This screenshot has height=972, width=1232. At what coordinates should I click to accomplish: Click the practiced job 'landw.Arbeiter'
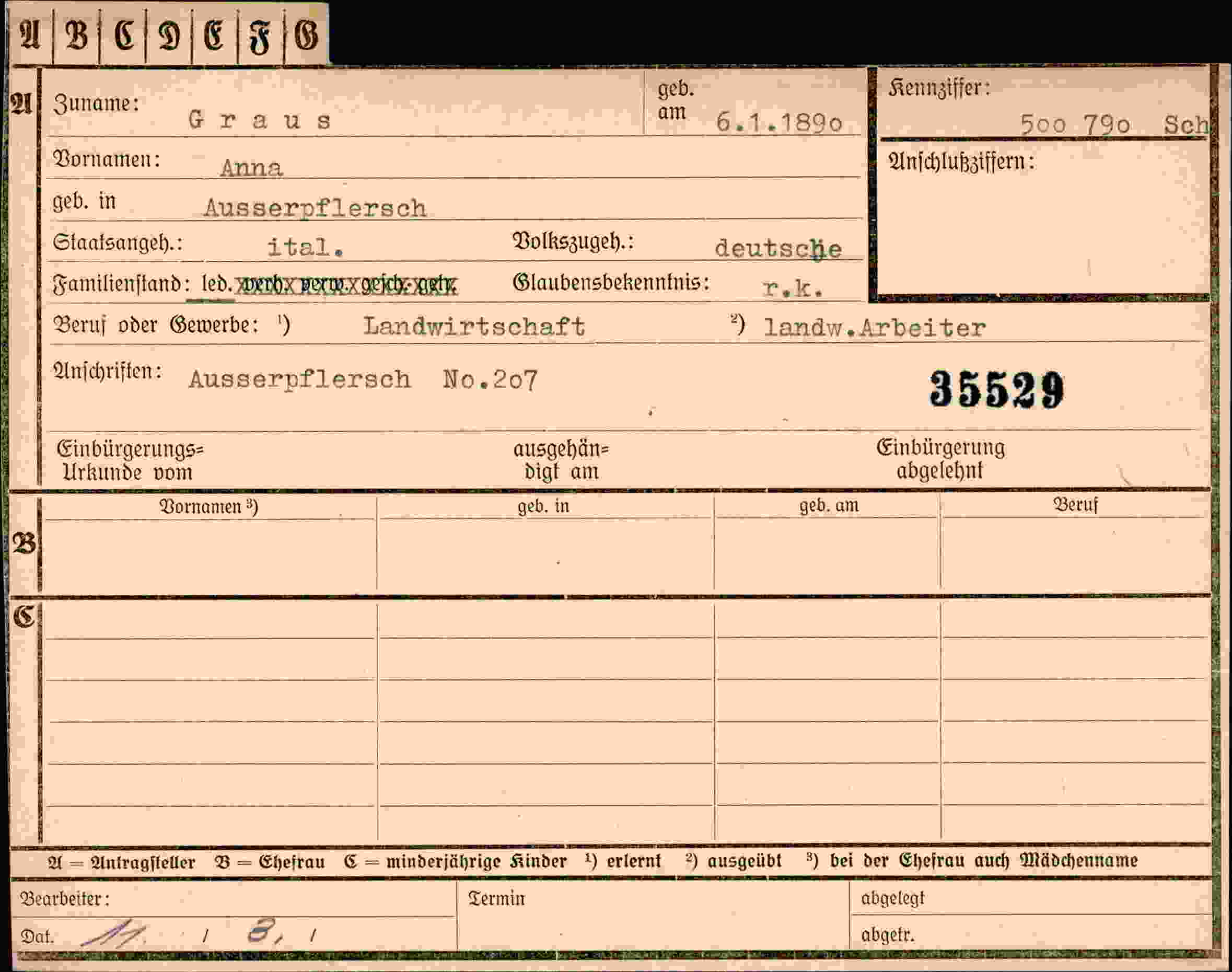coord(875,328)
